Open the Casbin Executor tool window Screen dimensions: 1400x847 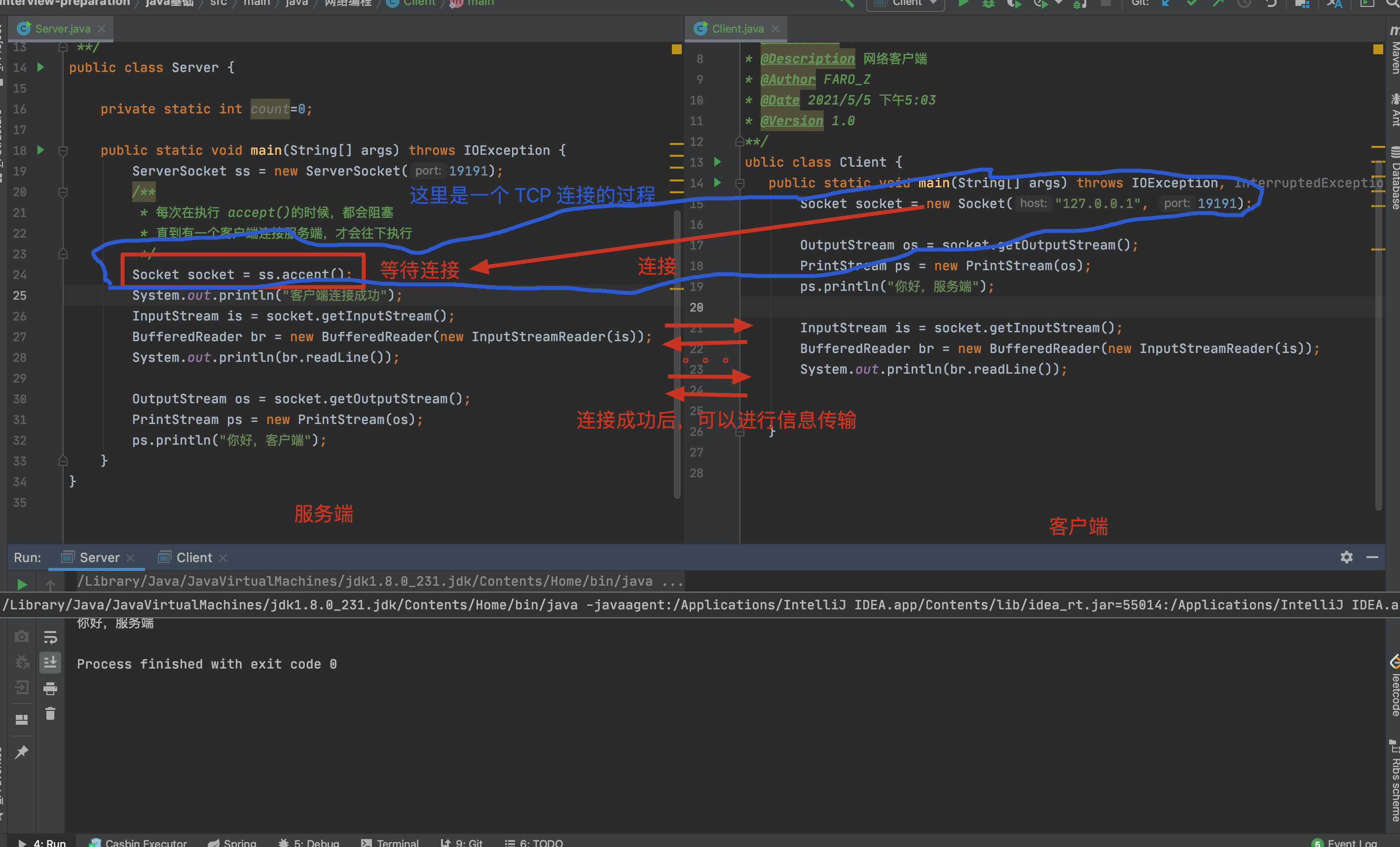point(138,843)
